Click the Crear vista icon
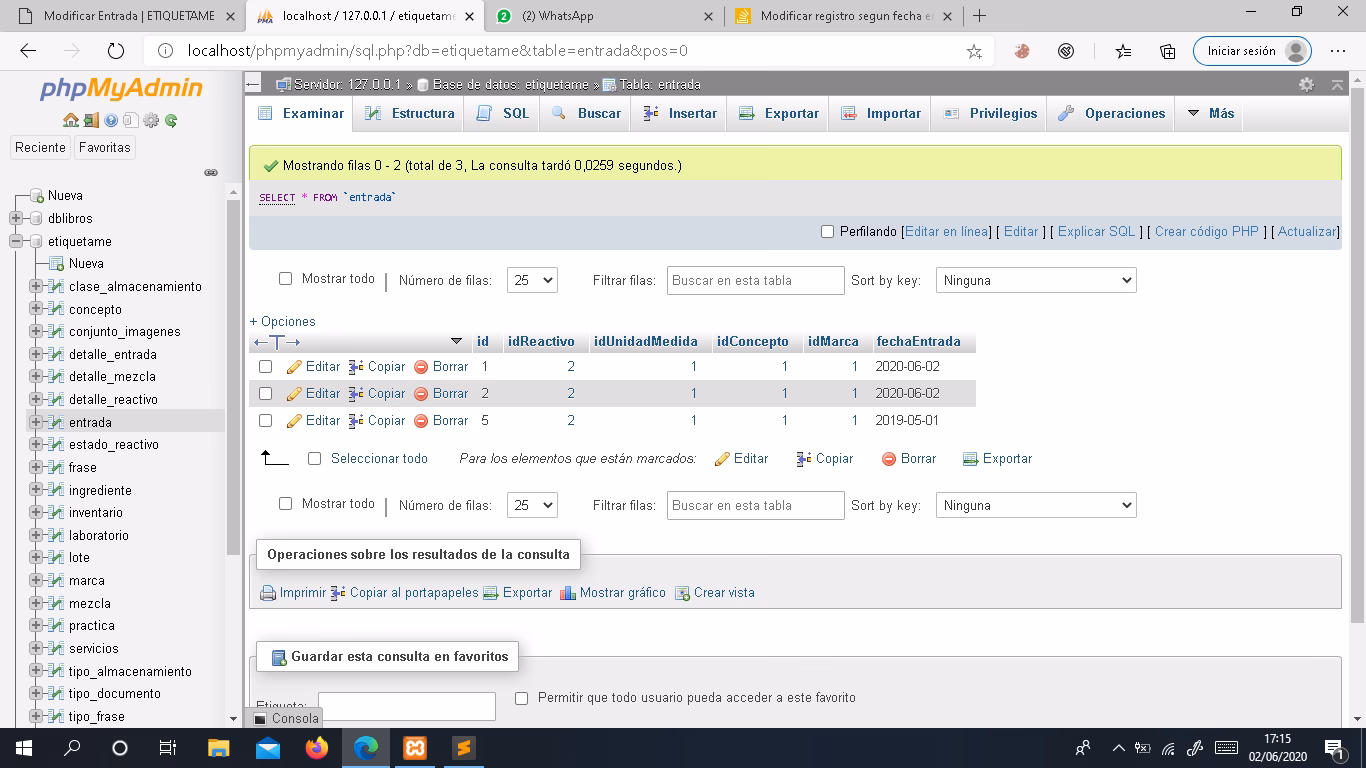 pyautogui.click(x=683, y=593)
